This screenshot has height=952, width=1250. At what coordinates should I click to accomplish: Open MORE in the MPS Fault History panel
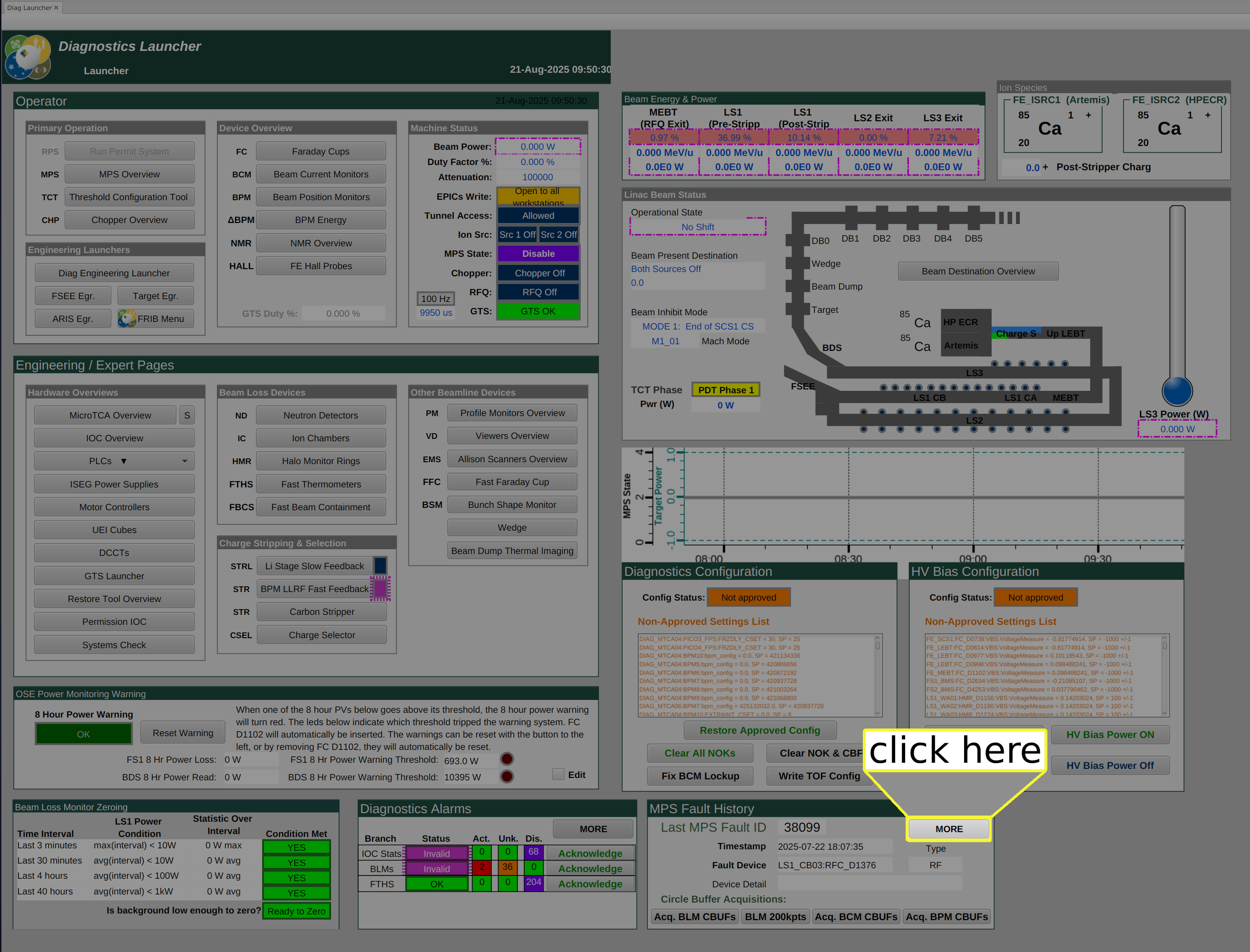point(948,829)
